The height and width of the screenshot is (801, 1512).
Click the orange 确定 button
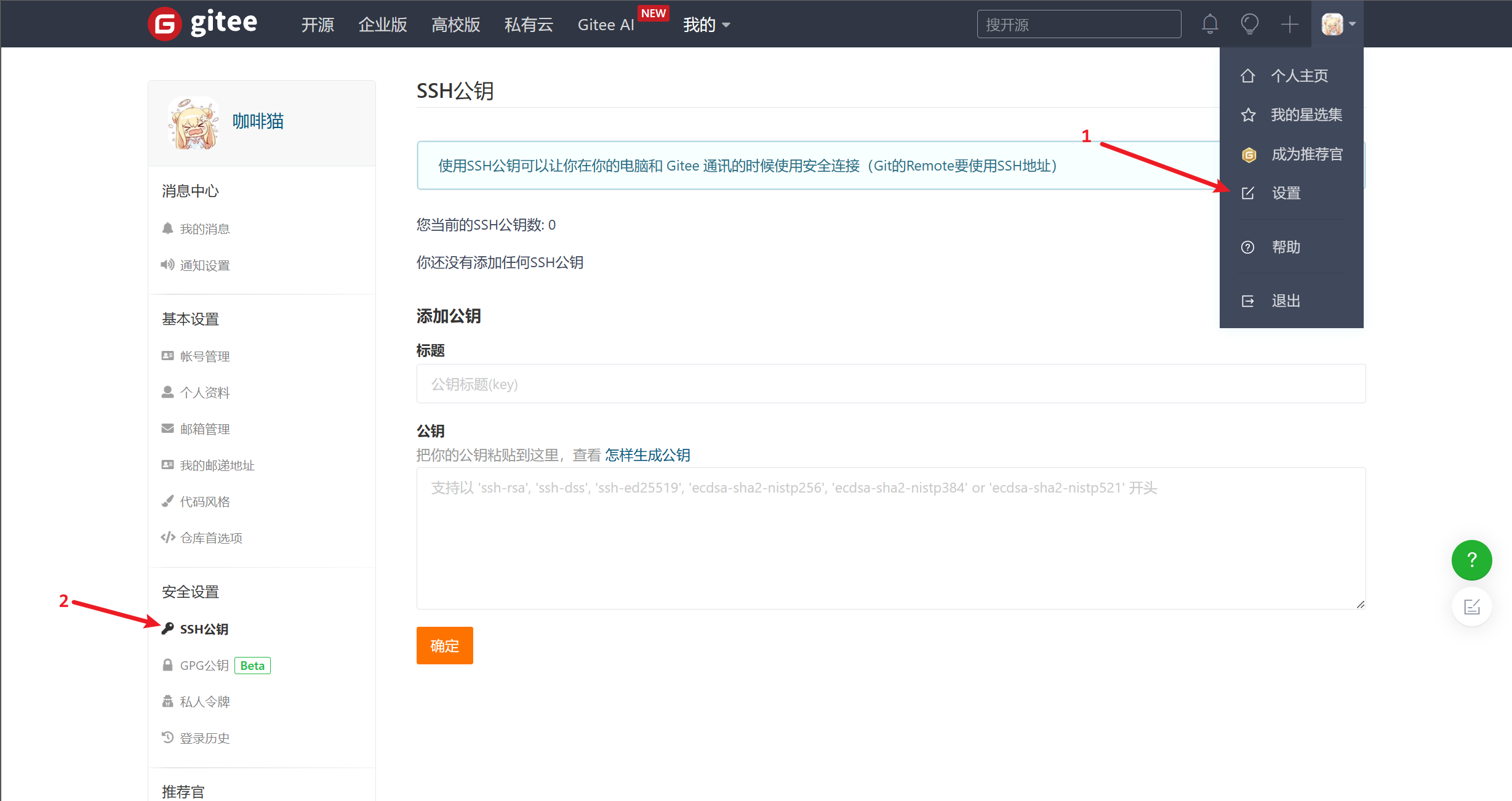pos(444,645)
